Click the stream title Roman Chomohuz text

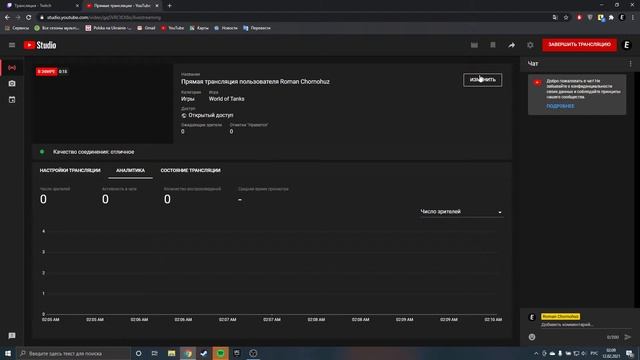pos(255,82)
